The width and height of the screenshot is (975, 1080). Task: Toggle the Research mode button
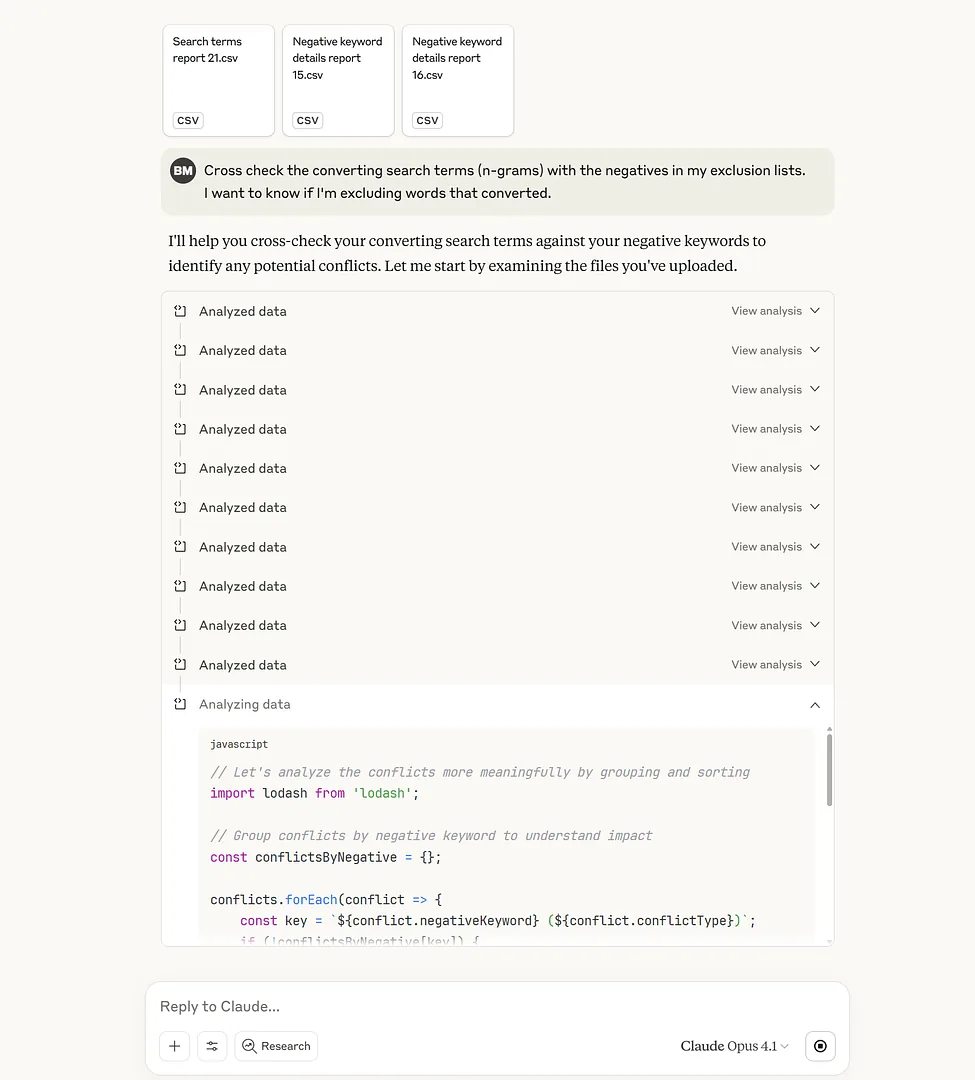(x=276, y=1046)
